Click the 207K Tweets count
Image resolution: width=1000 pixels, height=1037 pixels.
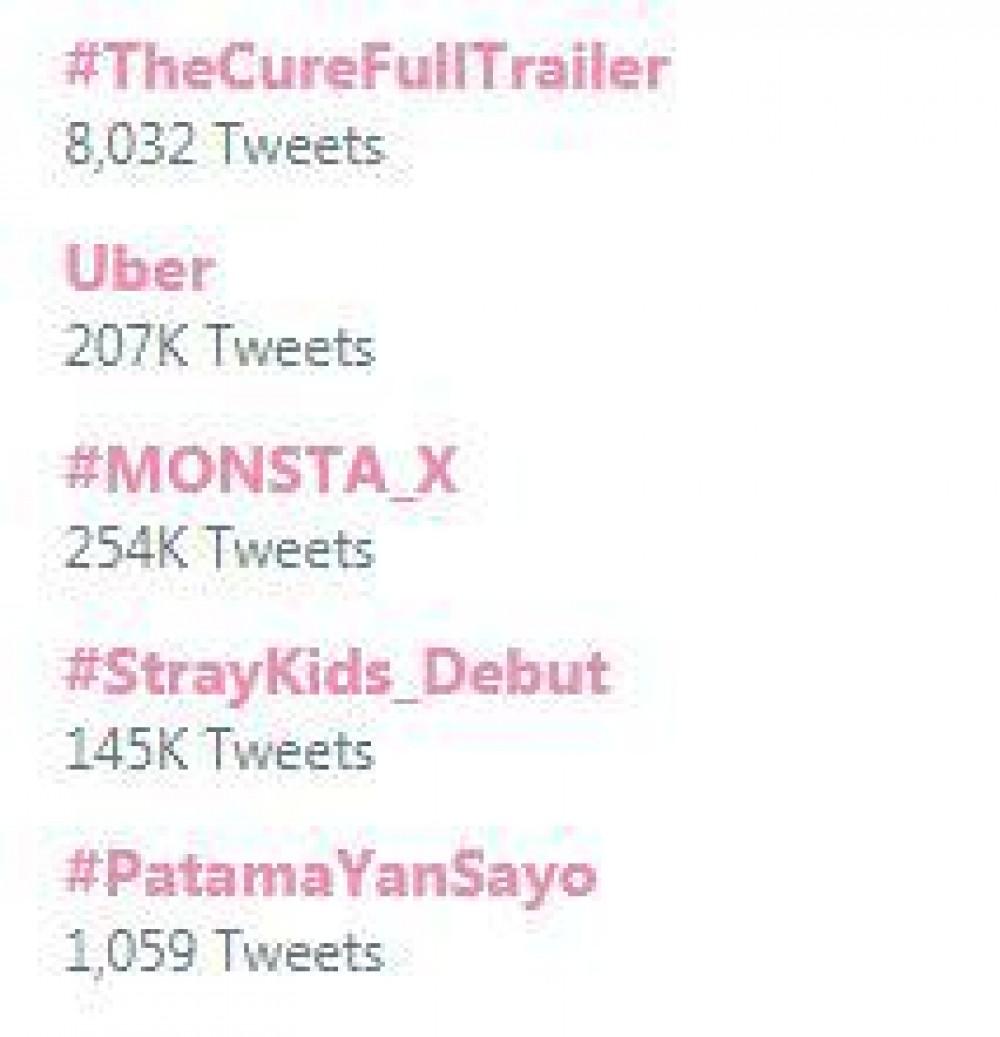click(219, 348)
